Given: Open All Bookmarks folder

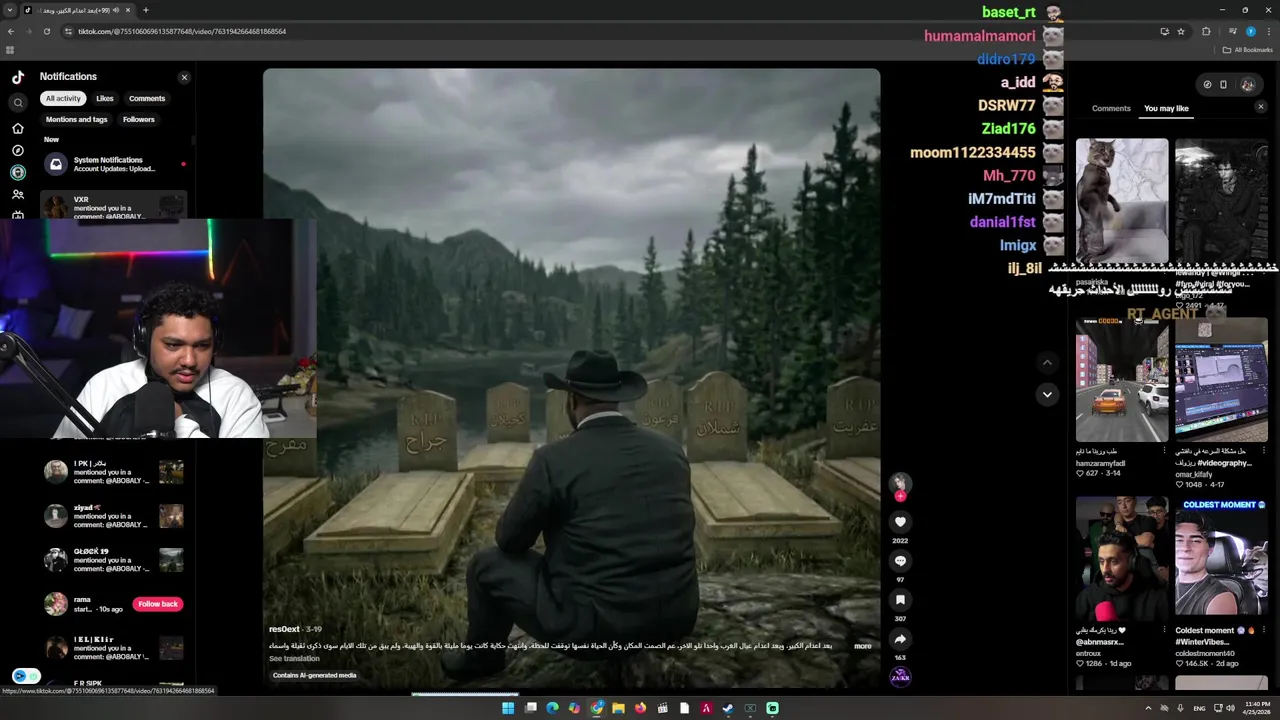Looking at the screenshot, I should tap(1246, 50).
